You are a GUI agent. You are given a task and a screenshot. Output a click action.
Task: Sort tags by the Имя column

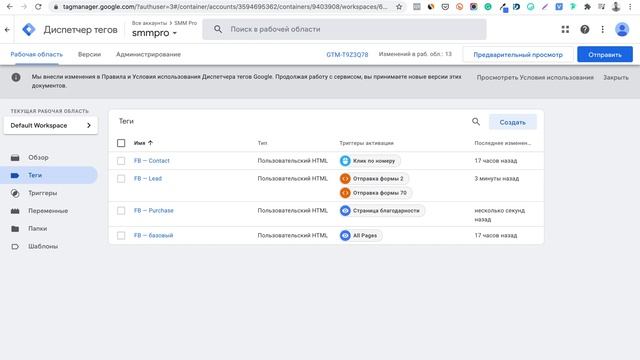pyautogui.click(x=143, y=143)
